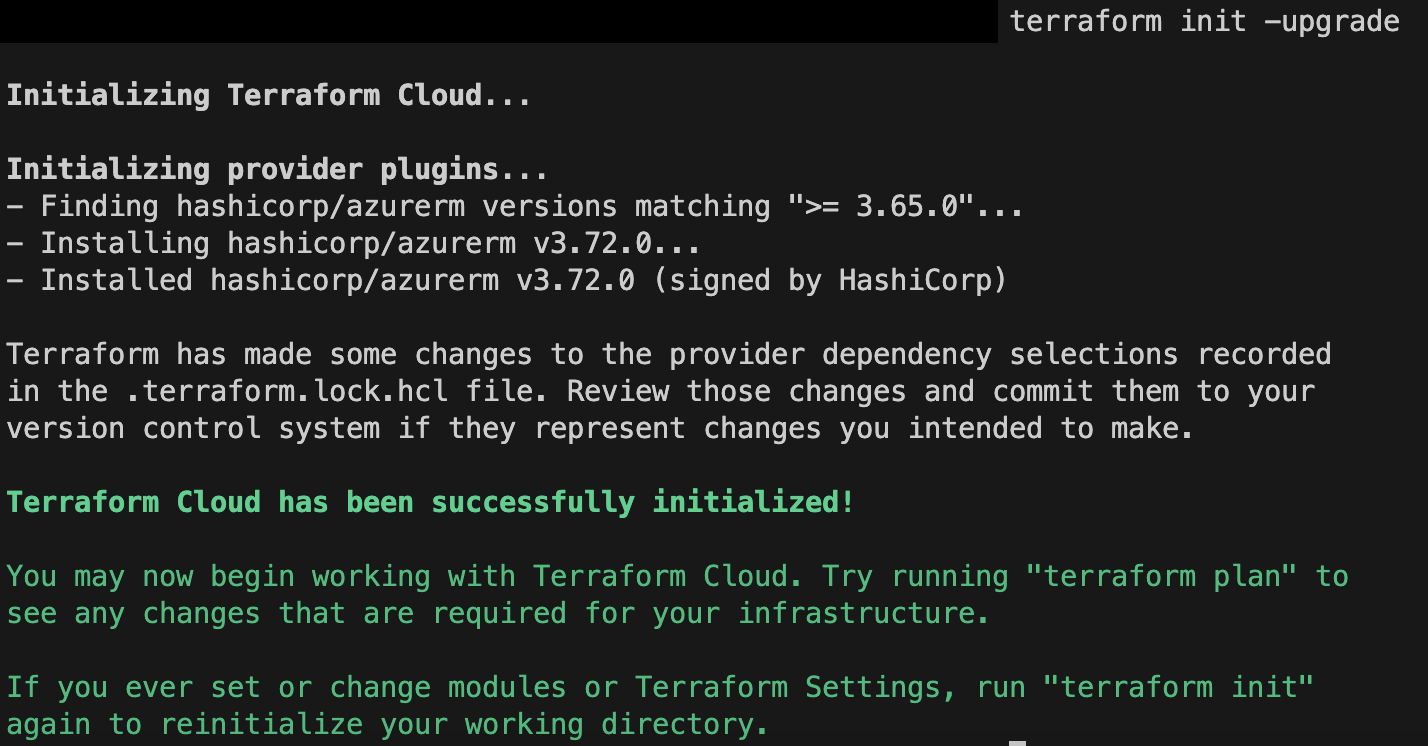1428x746 pixels.
Task: Select the "Initializing Terraform Cloud..." heading line
Action: pyautogui.click(x=268, y=95)
